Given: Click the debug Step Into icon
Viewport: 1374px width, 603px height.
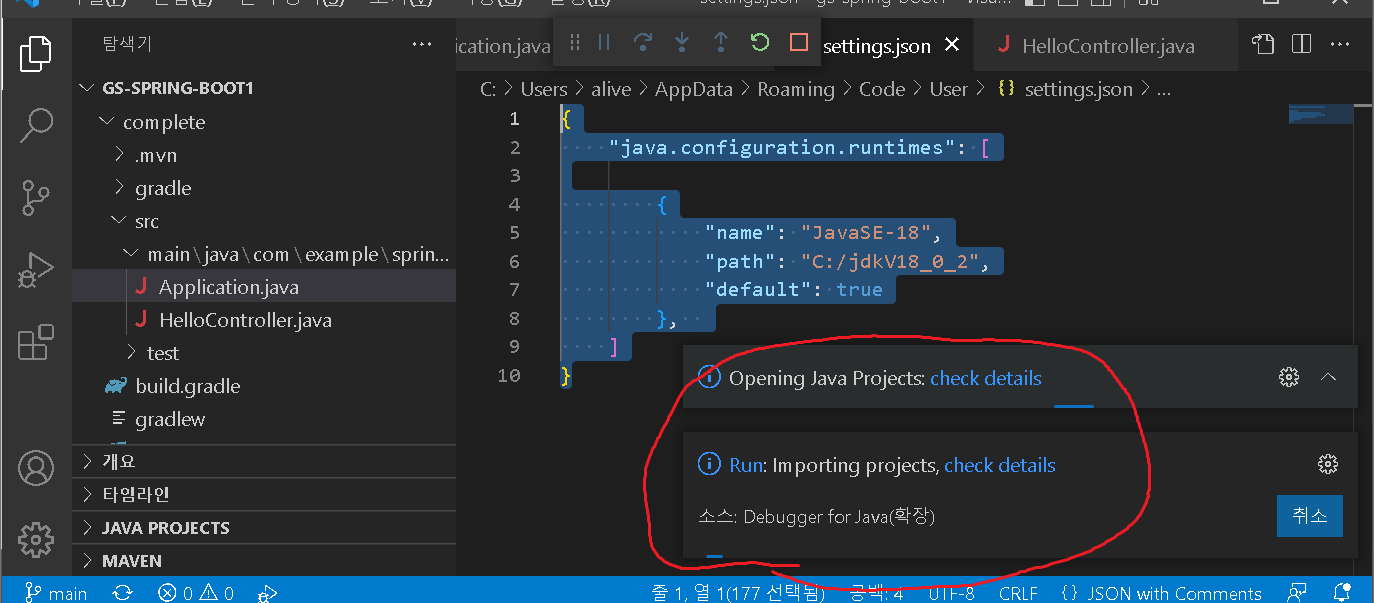Looking at the screenshot, I should point(682,42).
